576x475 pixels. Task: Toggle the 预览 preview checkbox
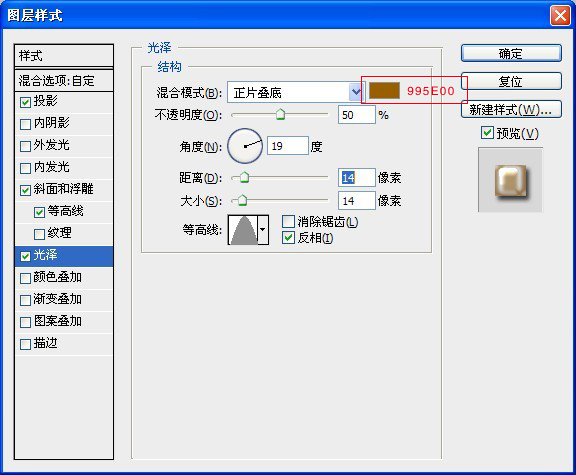pos(487,133)
